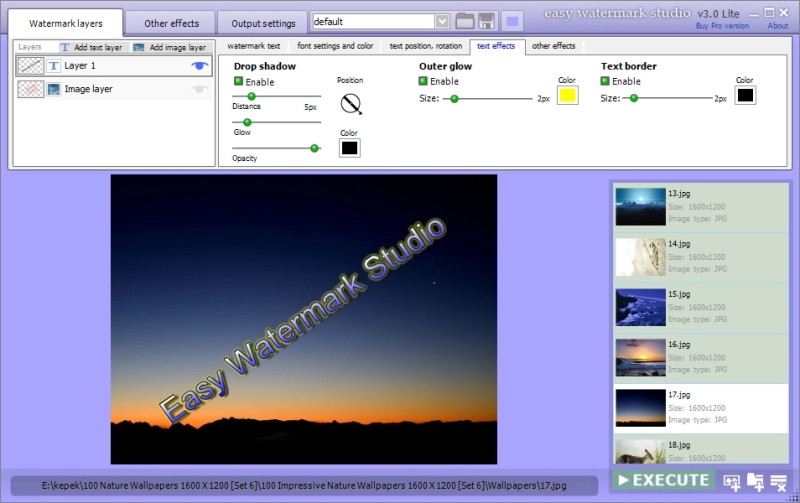The height and width of the screenshot is (503, 800).
Task: Expand the default preset dropdown arrow
Action: [442, 21]
